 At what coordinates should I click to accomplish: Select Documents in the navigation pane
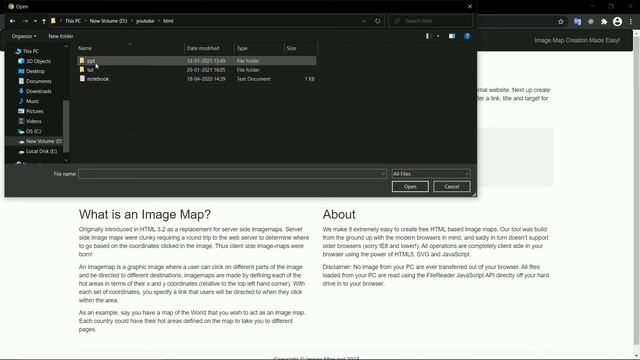tap(35, 81)
